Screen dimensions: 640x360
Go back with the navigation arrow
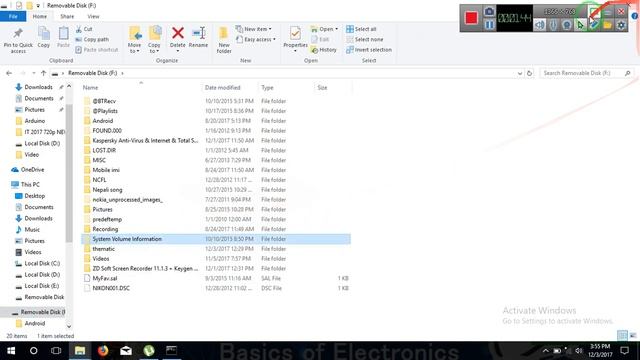coord(9,73)
